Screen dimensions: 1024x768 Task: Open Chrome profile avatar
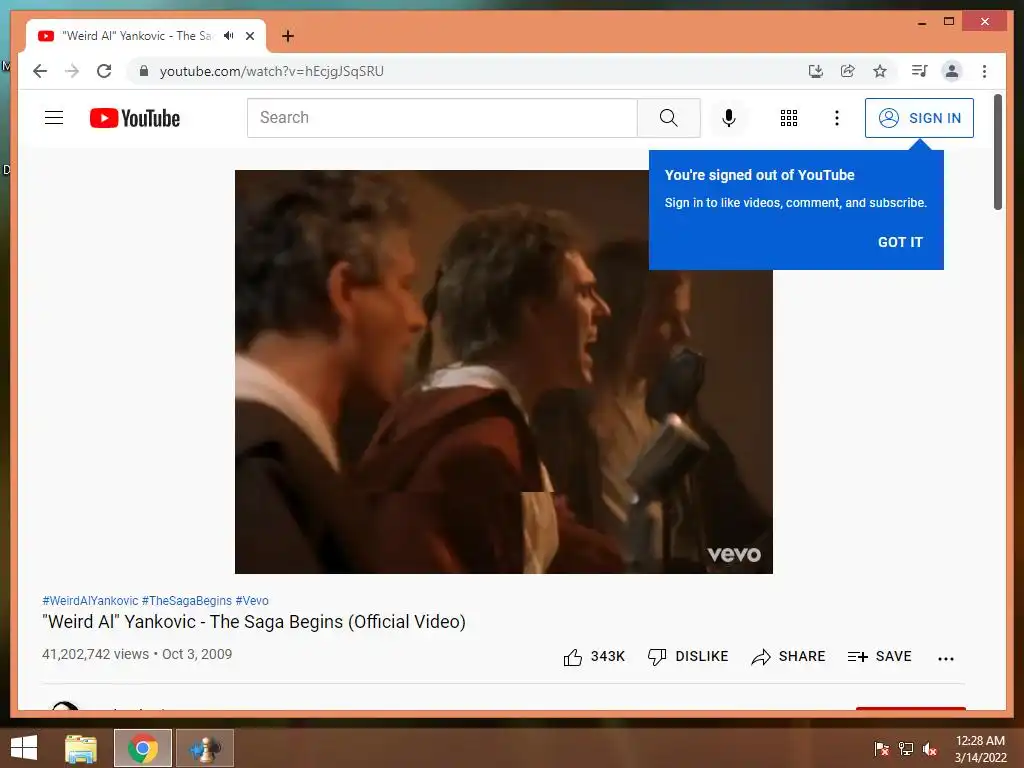pyautogui.click(x=952, y=71)
